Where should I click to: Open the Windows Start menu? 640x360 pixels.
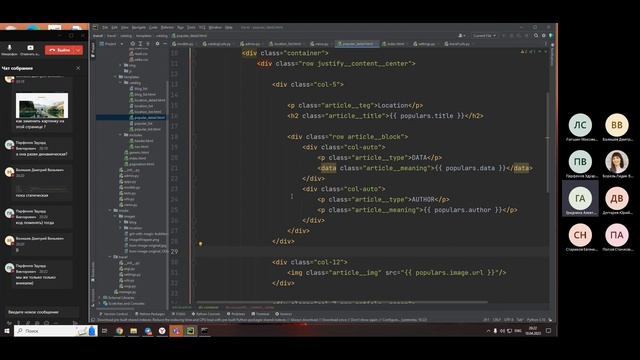[x=7, y=331]
